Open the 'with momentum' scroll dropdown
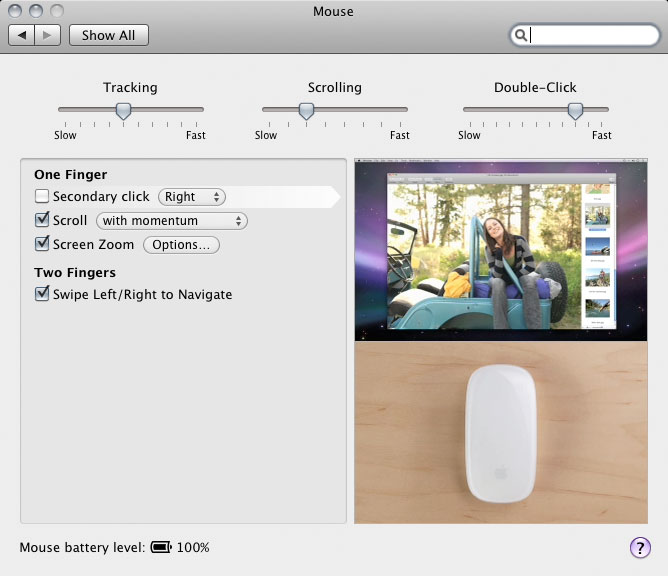The width and height of the screenshot is (668, 576). tap(172, 221)
